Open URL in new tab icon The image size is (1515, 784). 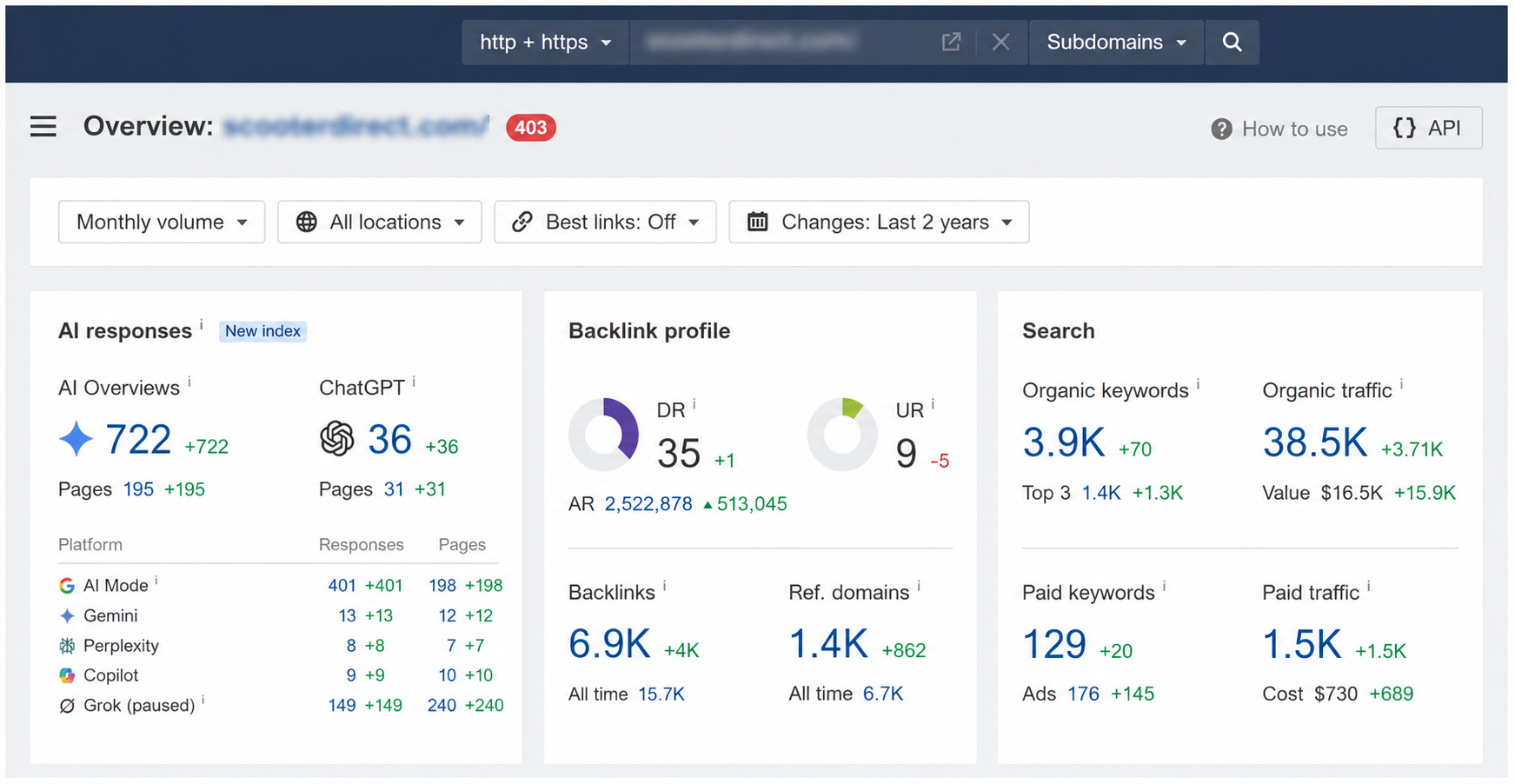[x=951, y=42]
